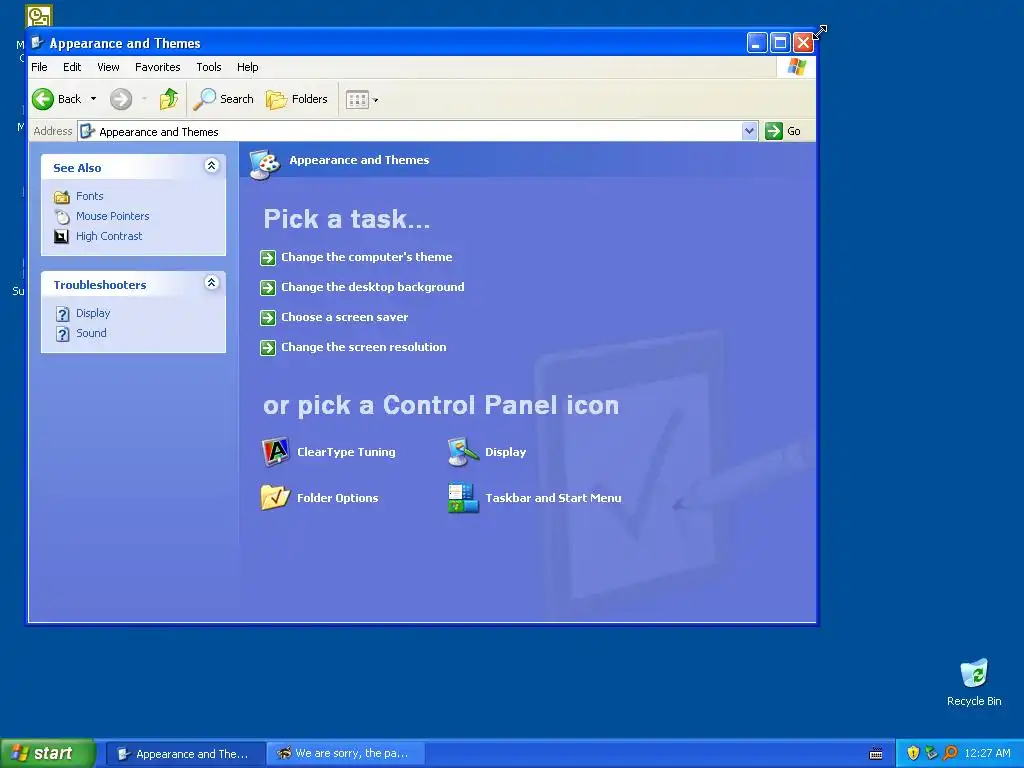Open the Back button history dropdown
The width and height of the screenshot is (1024, 768).
click(x=93, y=99)
